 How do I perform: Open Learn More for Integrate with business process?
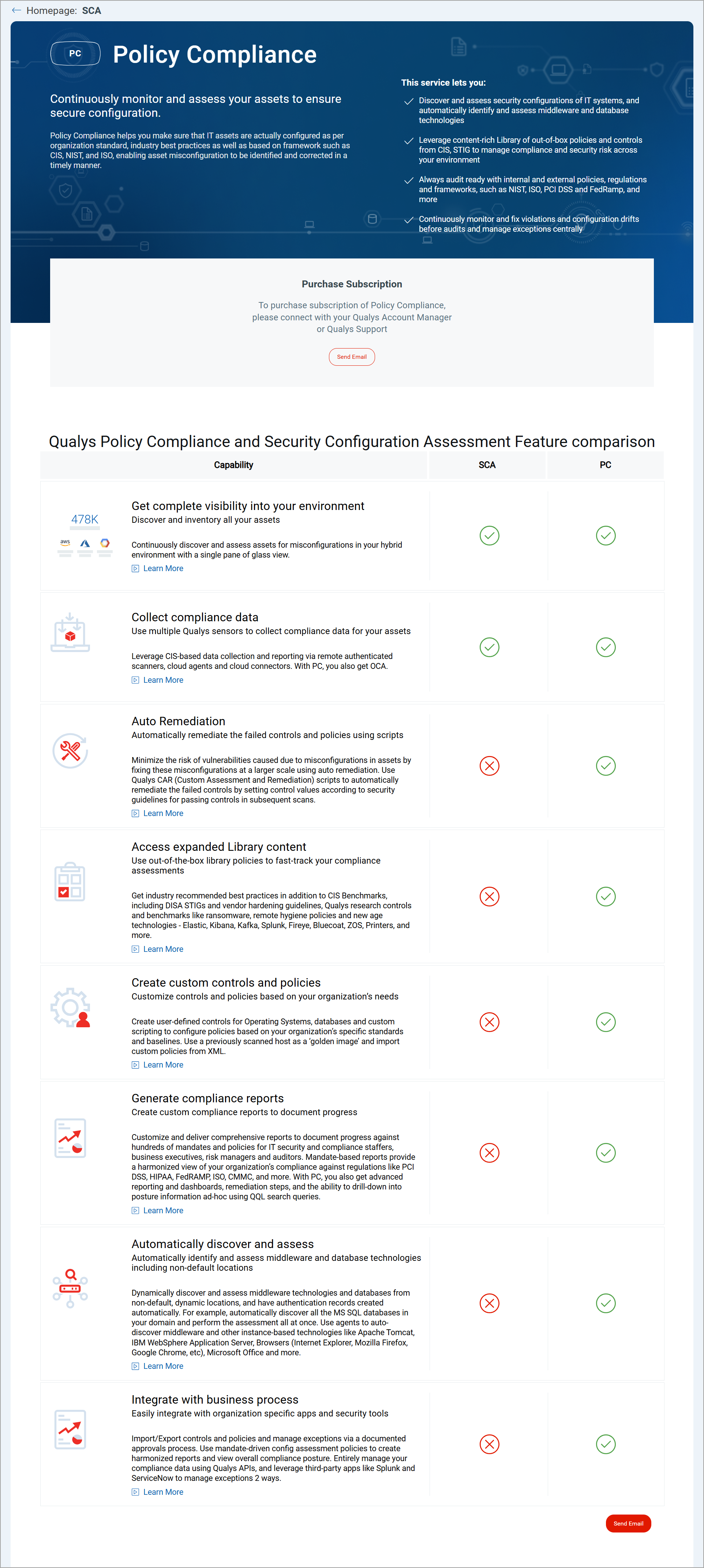point(162,1492)
